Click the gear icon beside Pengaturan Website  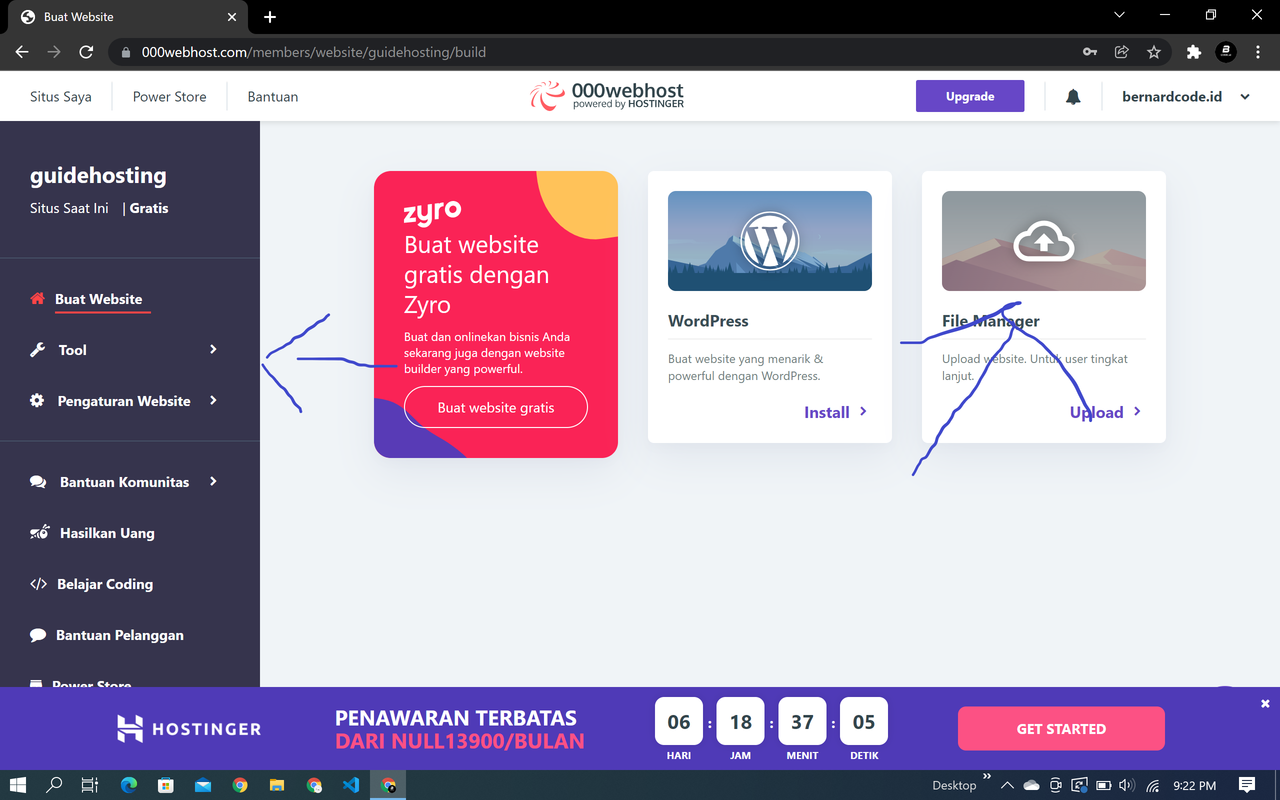[x=37, y=401]
